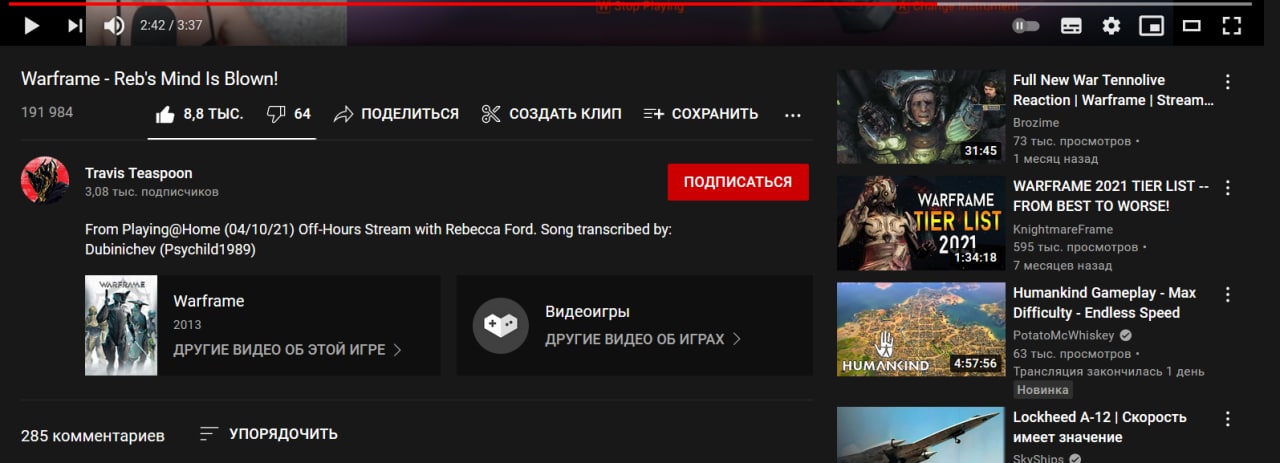Open the menu for Lockheed A-12 video

[1228, 418]
